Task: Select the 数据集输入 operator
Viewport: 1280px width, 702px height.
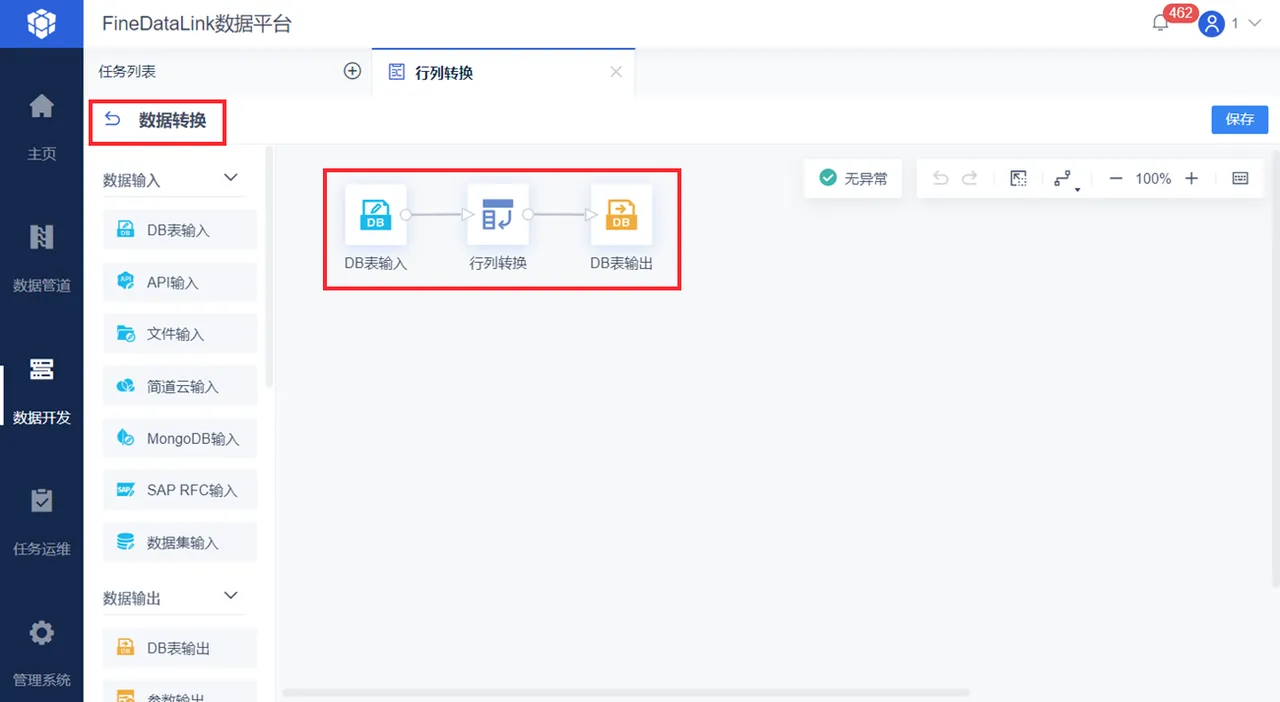Action: tap(180, 542)
